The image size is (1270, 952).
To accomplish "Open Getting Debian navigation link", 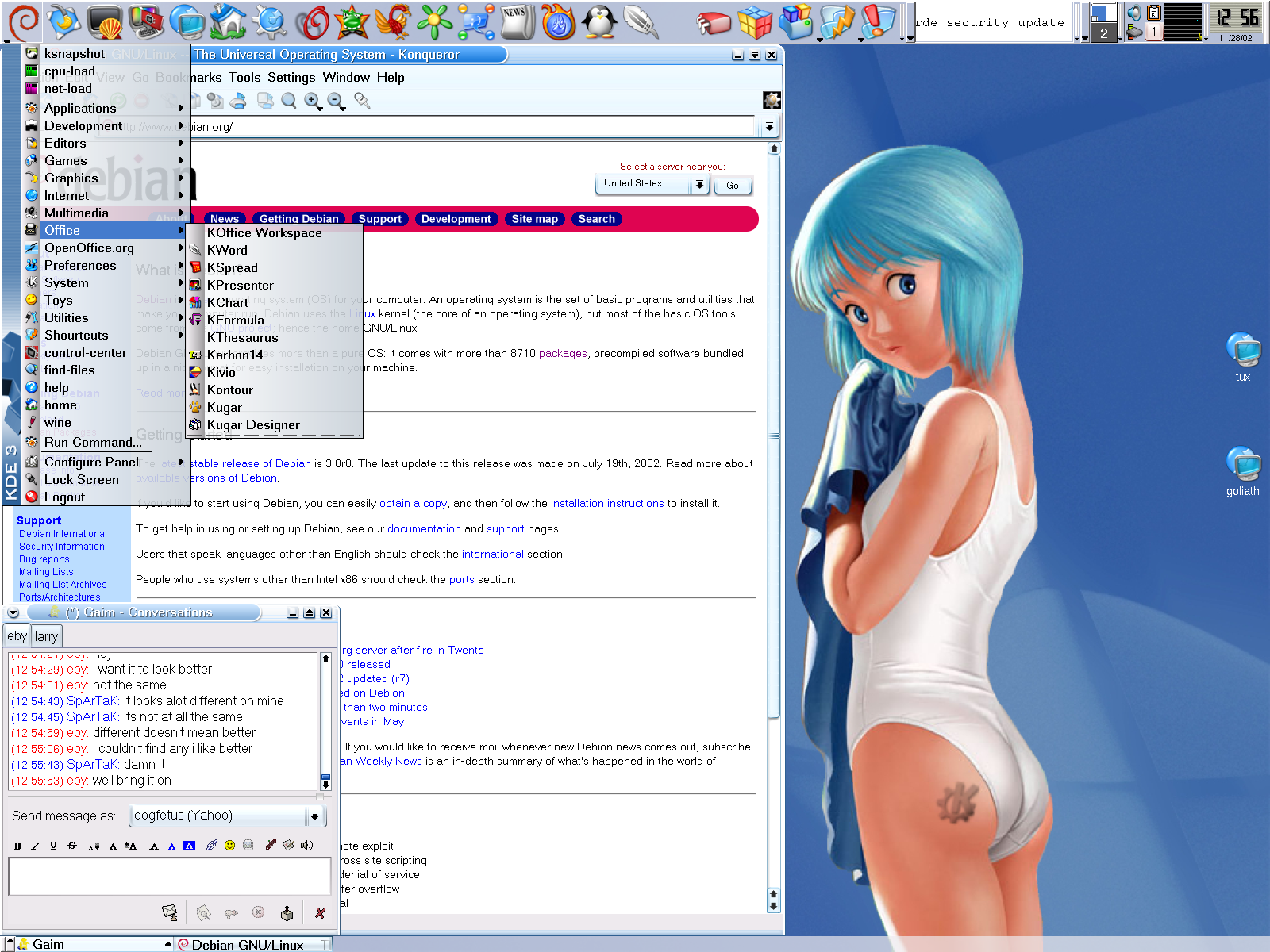I will [x=299, y=219].
